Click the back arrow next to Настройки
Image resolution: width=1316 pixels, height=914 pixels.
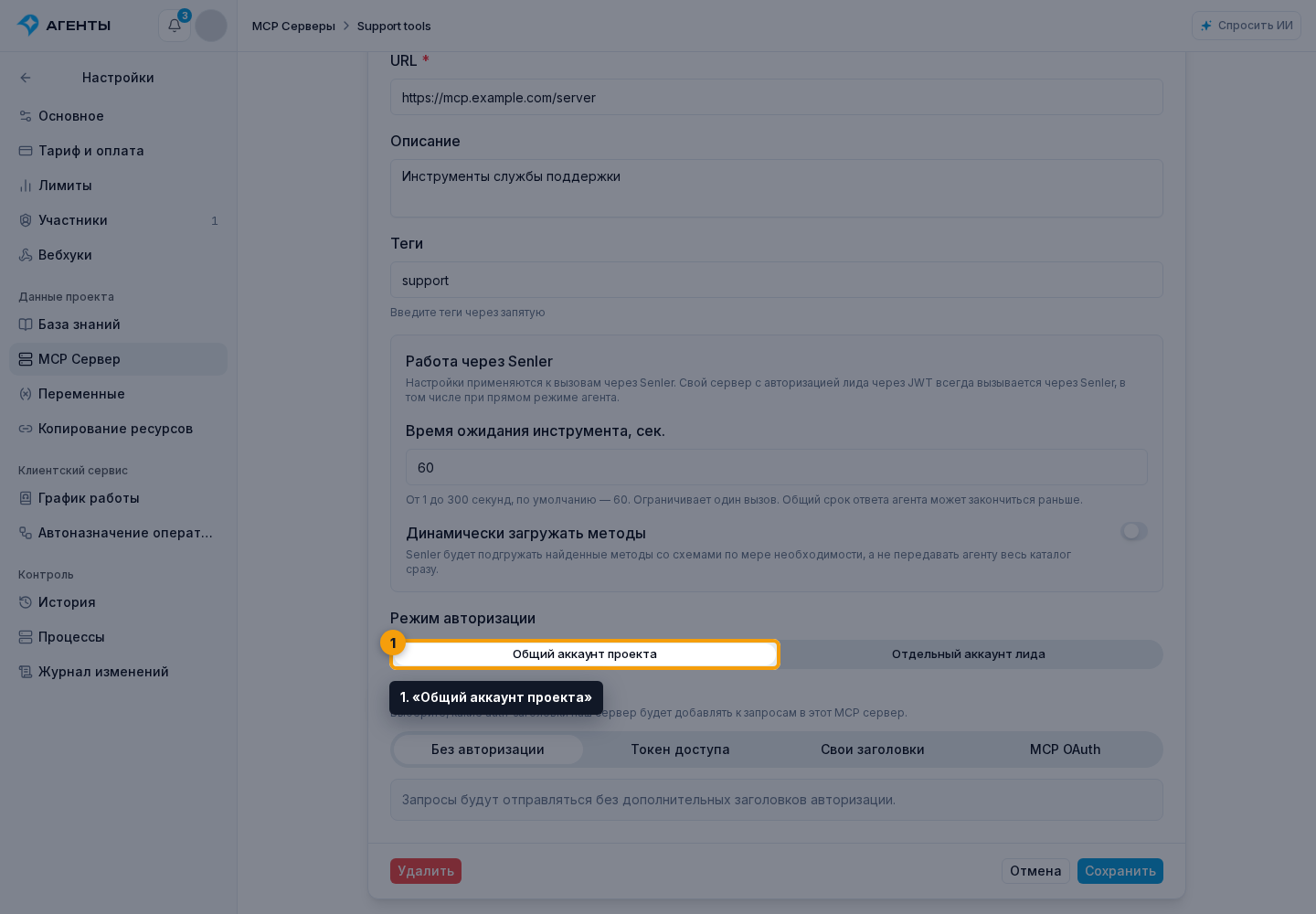tap(26, 78)
